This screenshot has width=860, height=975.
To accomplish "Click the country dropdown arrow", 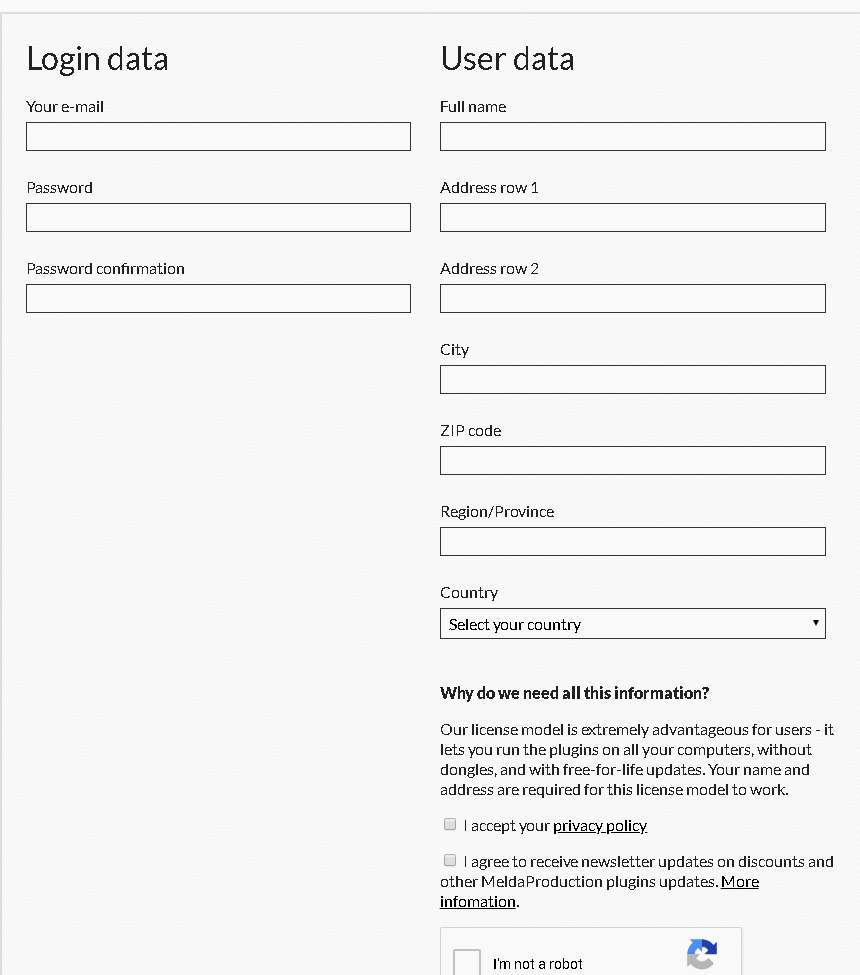I will (816, 623).
